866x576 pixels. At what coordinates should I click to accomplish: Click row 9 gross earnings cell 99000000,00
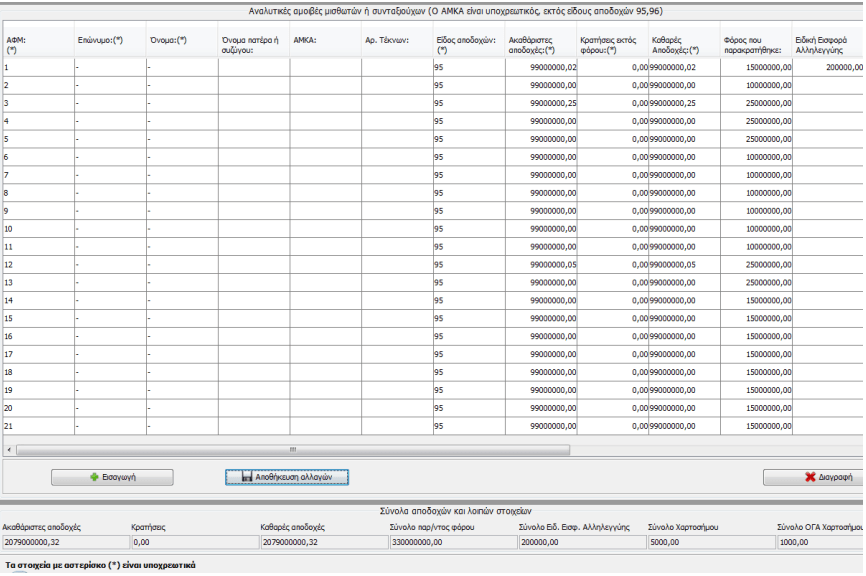tap(541, 211)
